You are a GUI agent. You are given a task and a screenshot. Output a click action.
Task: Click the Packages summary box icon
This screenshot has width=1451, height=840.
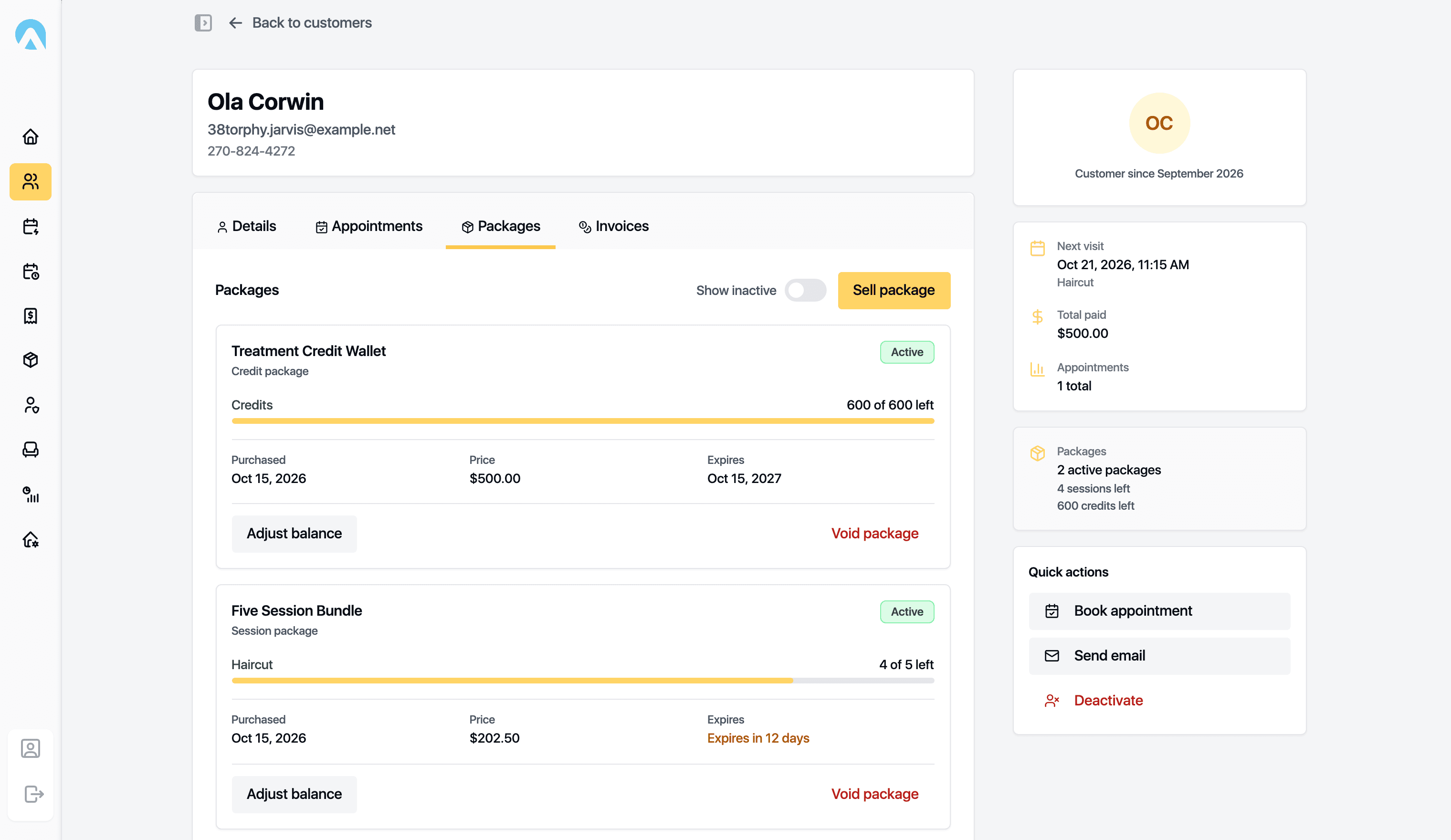(x=1037, y=454)
